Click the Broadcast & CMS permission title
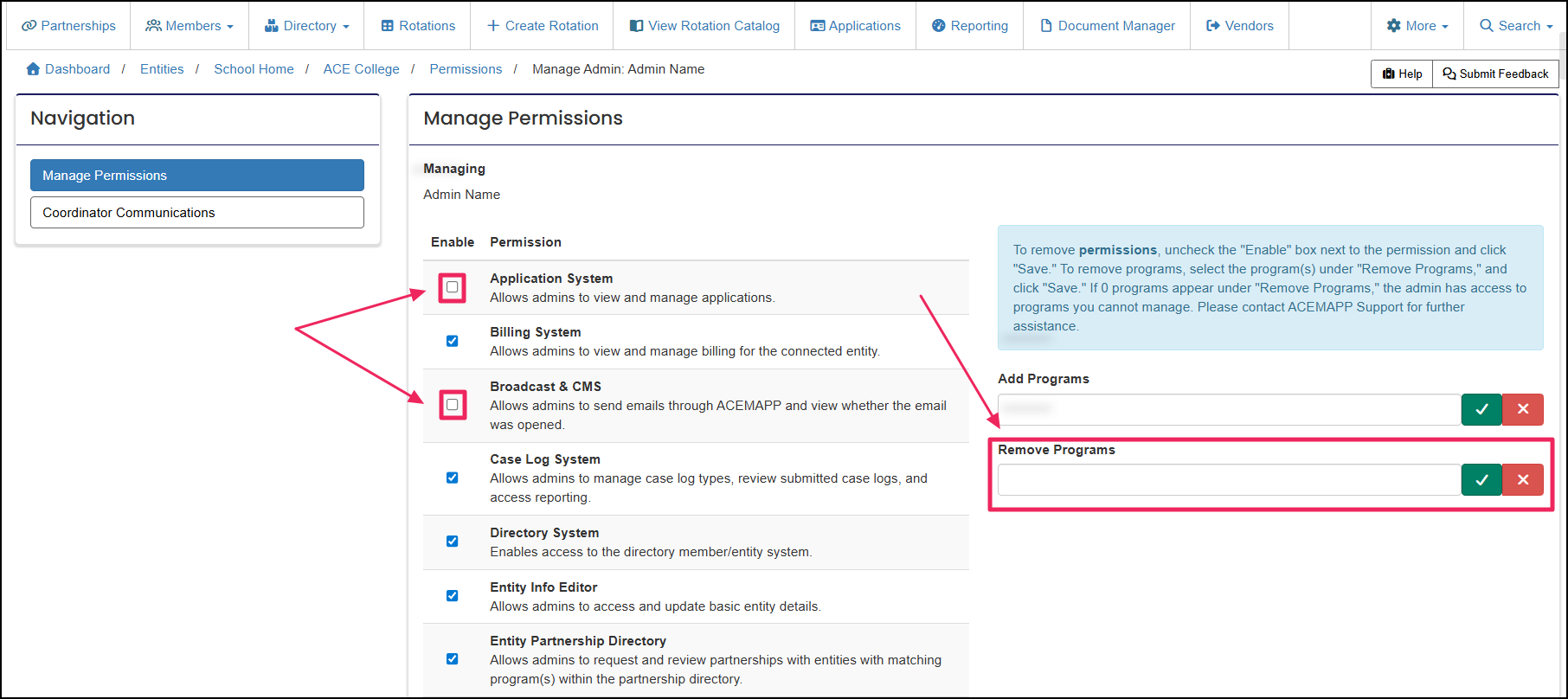This screenshot has height=699, width=1568. point(545,387)
